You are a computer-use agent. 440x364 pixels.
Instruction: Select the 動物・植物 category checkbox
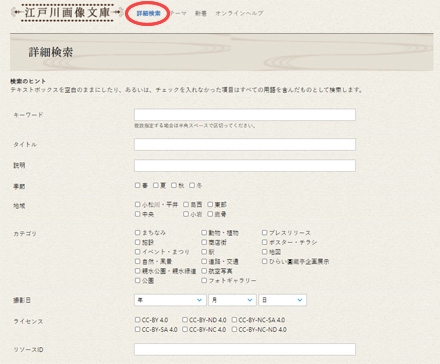204,232
